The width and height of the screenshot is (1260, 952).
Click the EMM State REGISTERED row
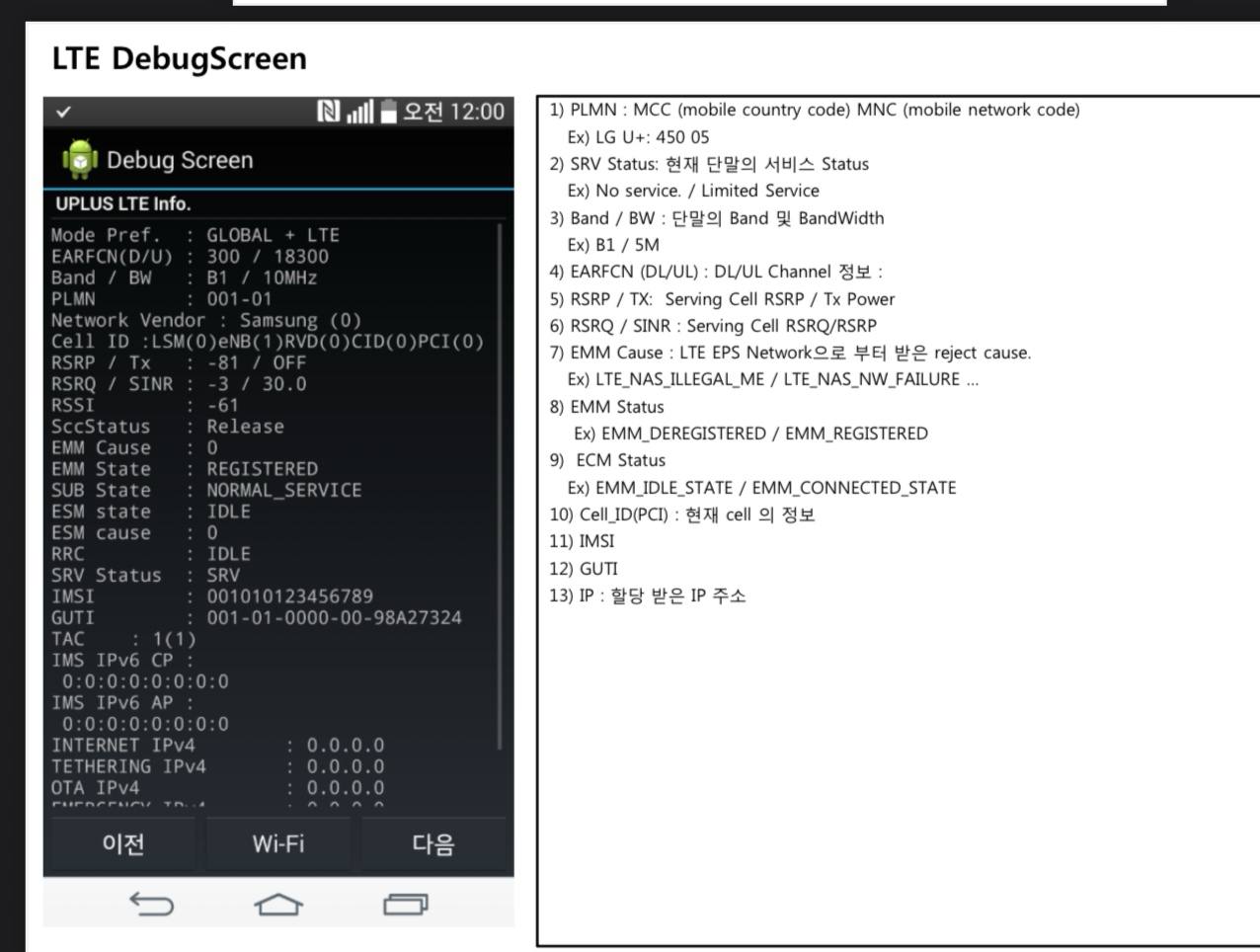[x=185, y=469]
